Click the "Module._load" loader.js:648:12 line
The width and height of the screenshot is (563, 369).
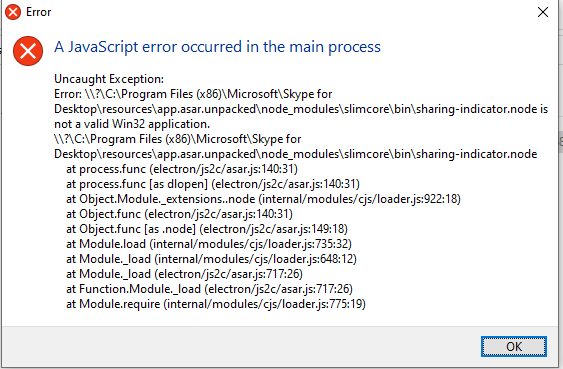pyautogui.click(x=211, y=259)
